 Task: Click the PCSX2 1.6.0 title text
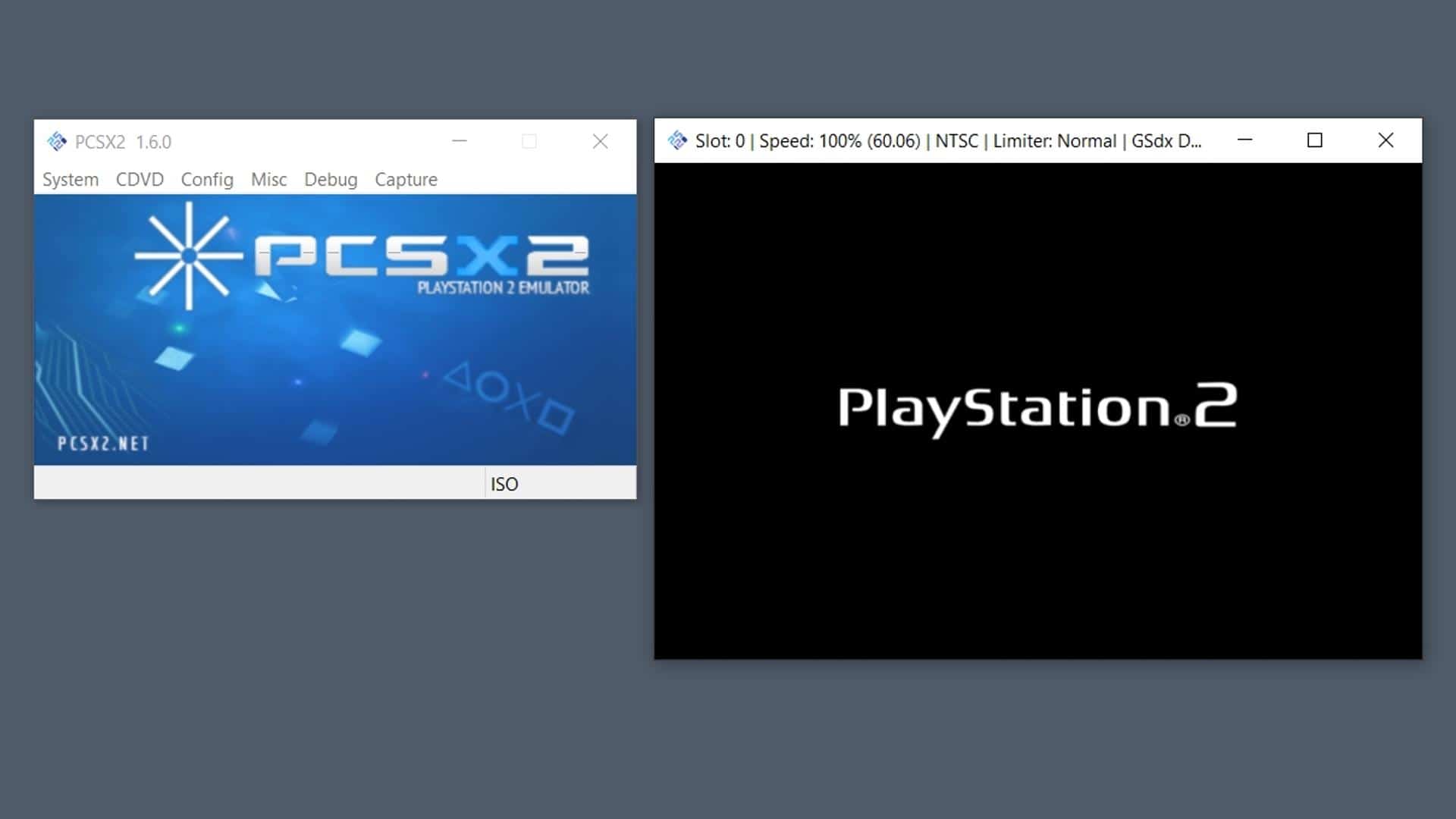(x=123, y=142)
